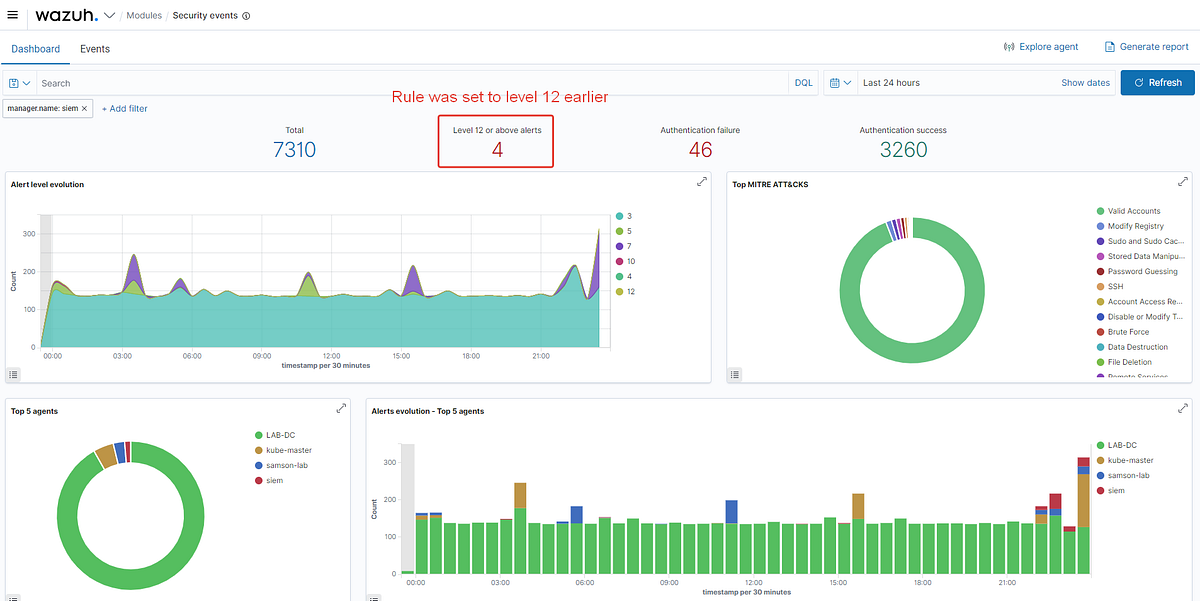Viewport: 1200px width, 601px height.
Task: Switch to the Events tab
Action: 95,49
